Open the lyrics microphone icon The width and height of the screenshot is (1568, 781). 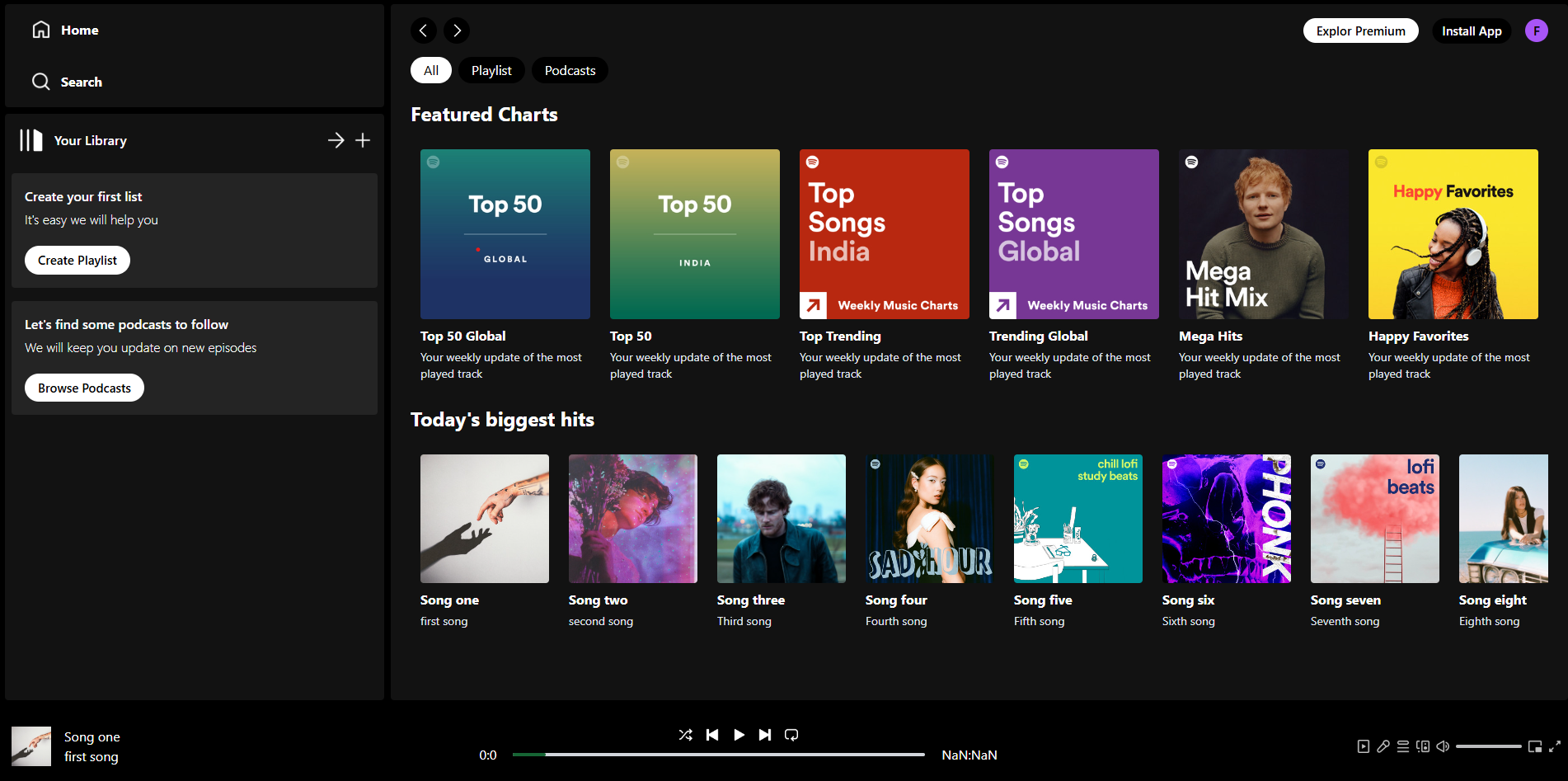click(1383, 746)
